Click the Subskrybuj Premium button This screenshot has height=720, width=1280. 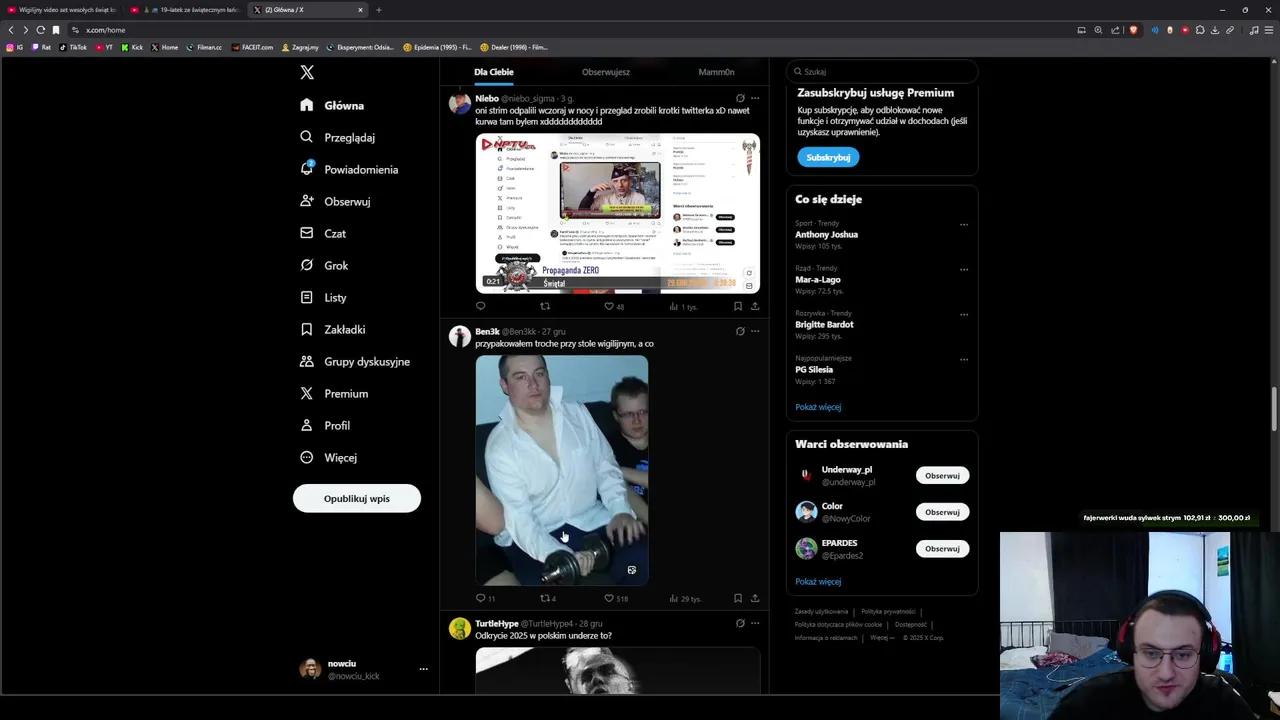(x=828, y=157)
